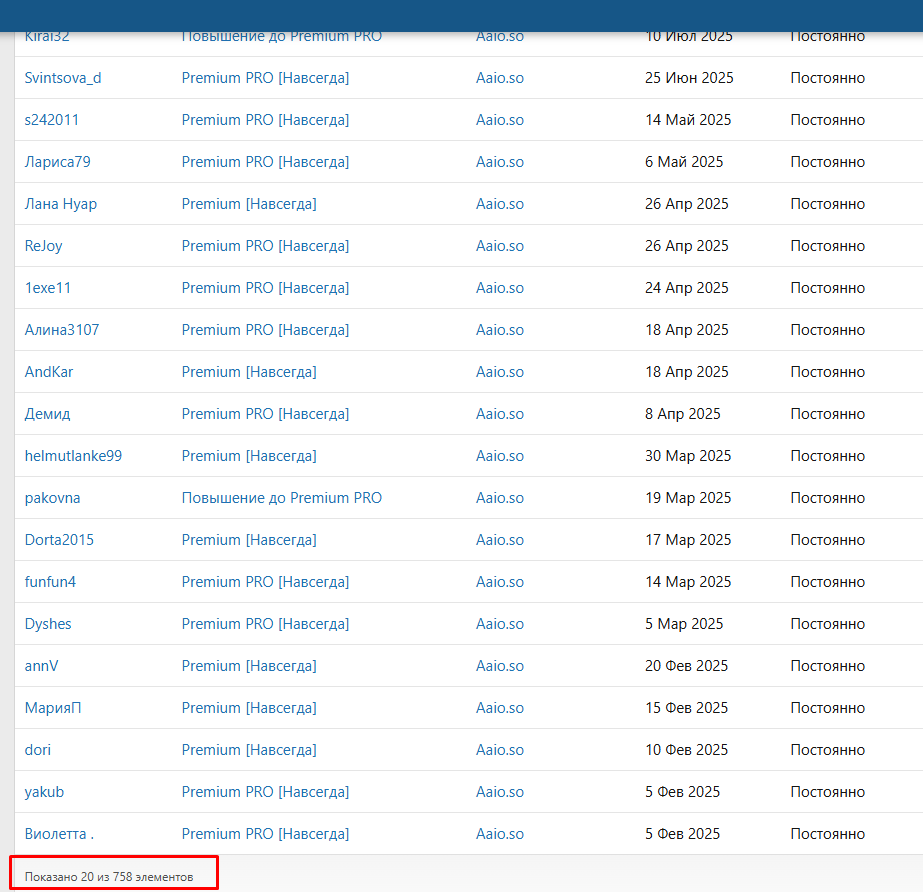Image resolution: width=923 pixels, height=892 pixels.
Task: Open Premium [Навсегда] in dori row
Action: point(249,750)
